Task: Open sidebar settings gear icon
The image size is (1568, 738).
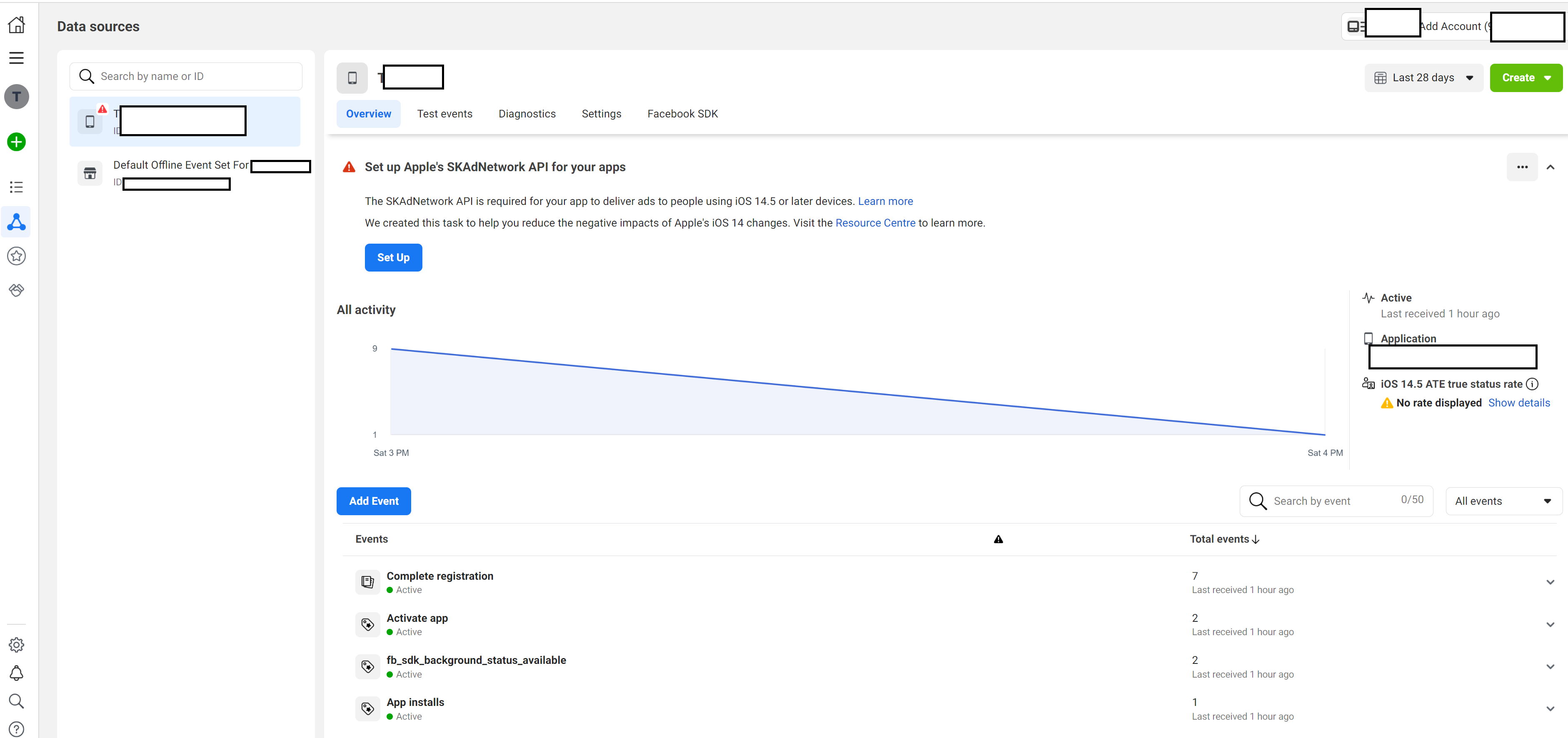Action: [x=16, y=645]
